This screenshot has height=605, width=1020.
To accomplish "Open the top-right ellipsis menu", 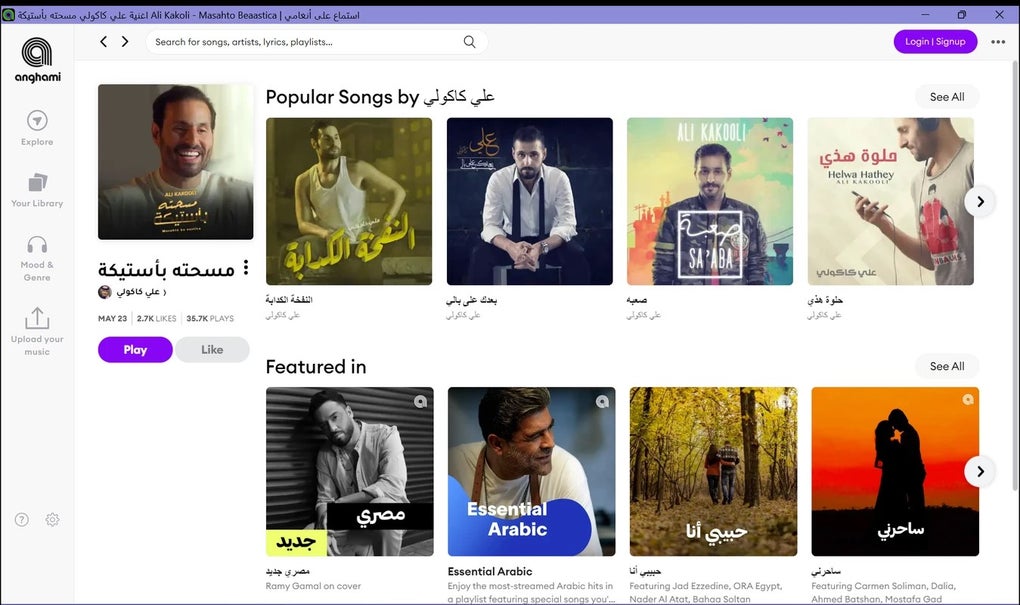I will point(997,41).
